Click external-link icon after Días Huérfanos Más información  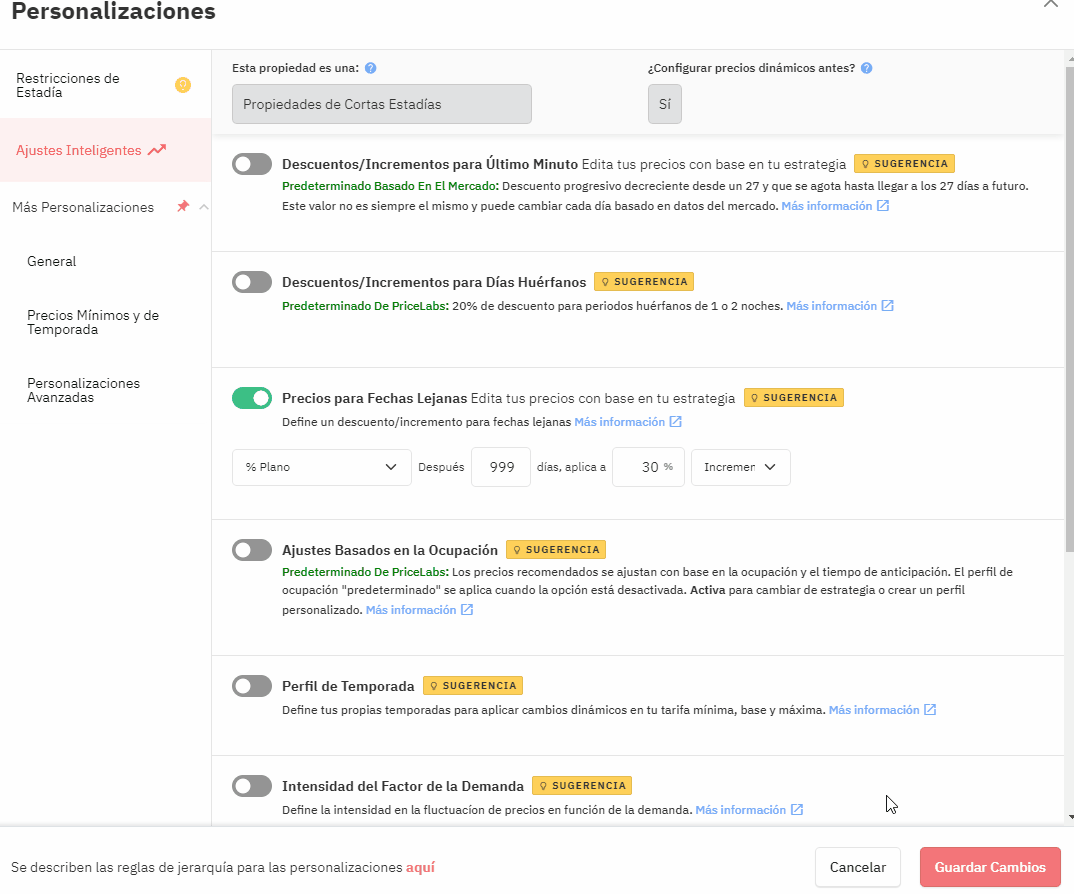coord(888,306)
